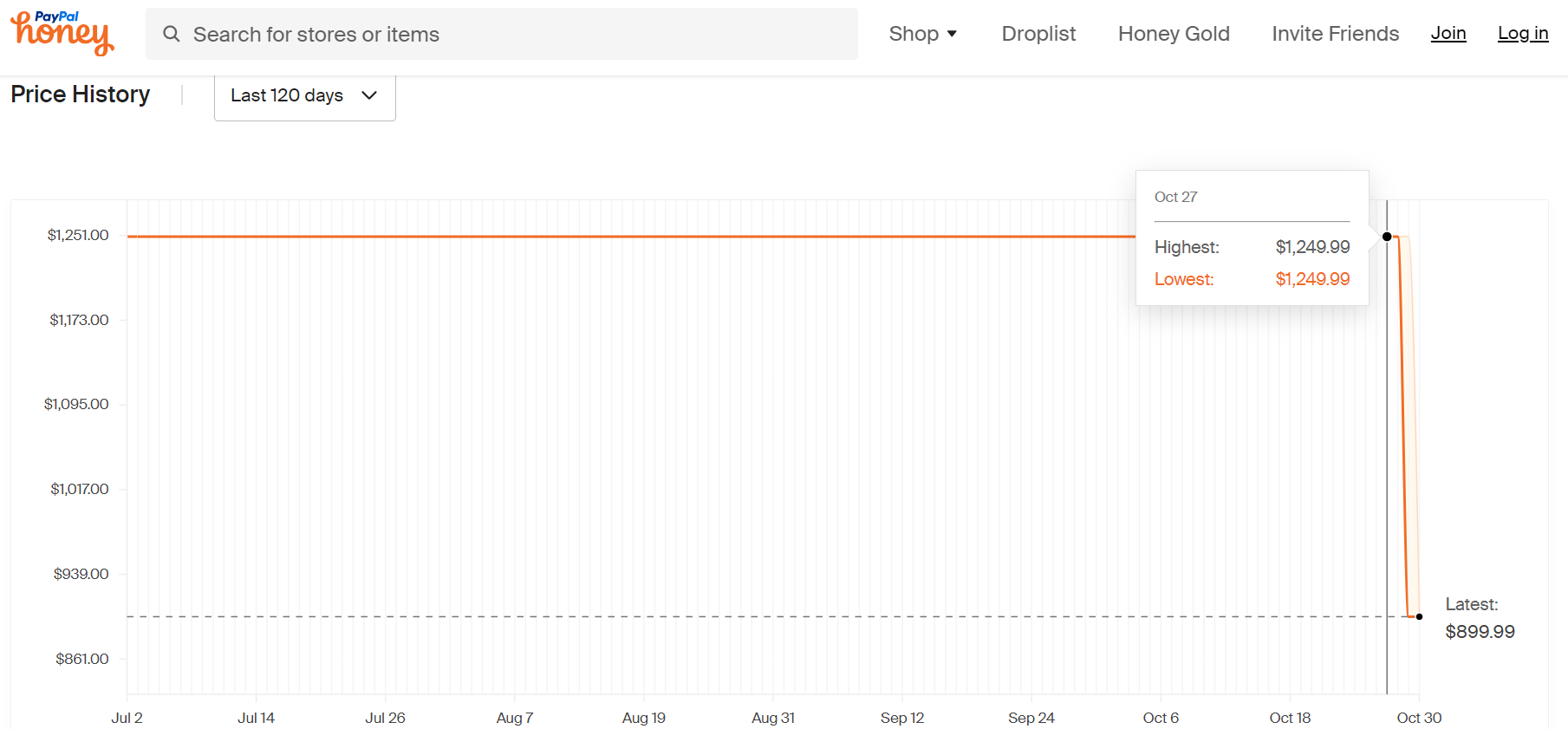Click the Latest $899.99 price label
This screenshot has height=729, width=1568.
click(x=1480, y=618)
